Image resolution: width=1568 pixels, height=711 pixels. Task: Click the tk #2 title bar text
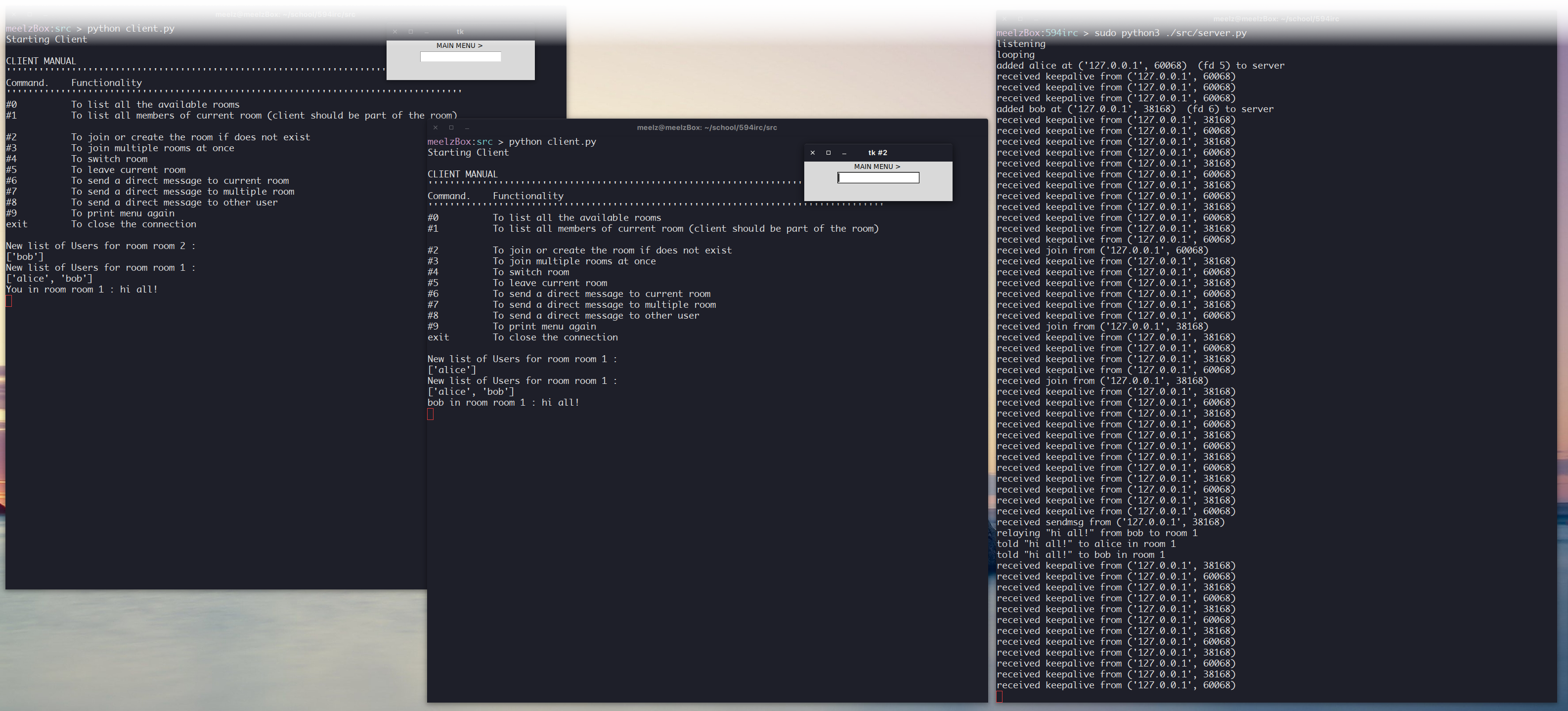[x=878, y=153]
